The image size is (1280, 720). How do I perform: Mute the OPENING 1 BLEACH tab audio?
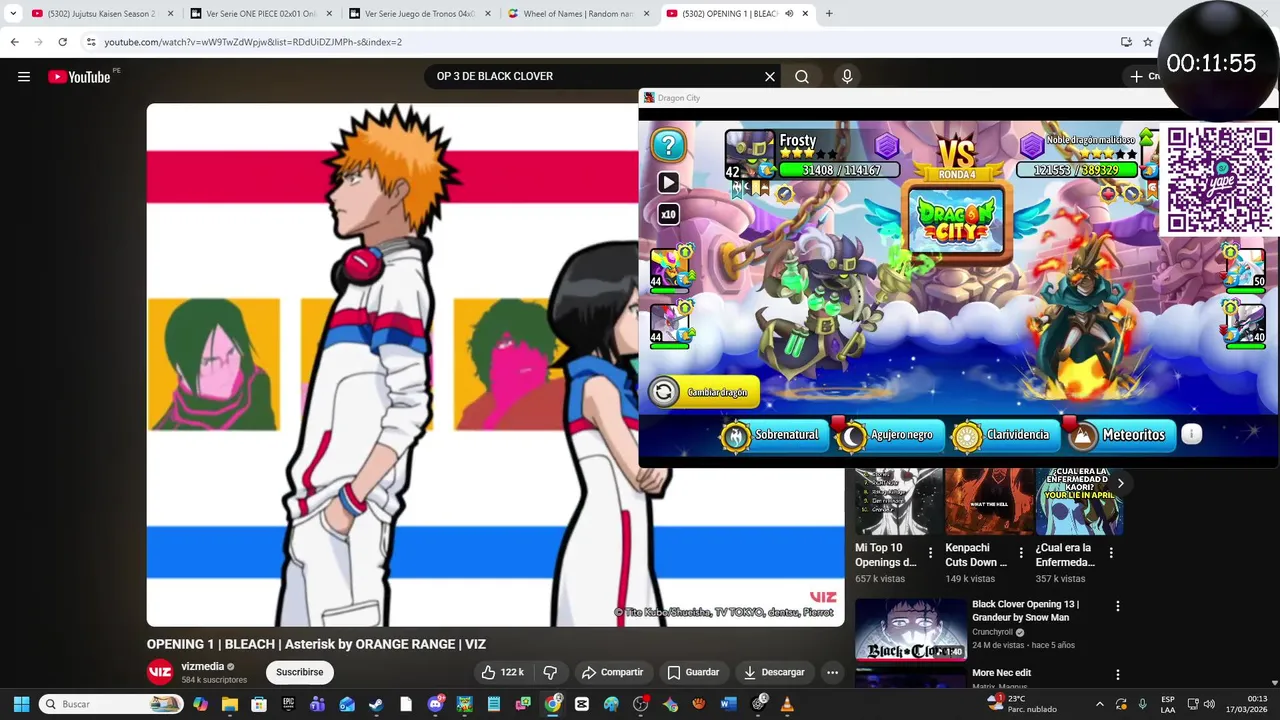pos(789,14)
